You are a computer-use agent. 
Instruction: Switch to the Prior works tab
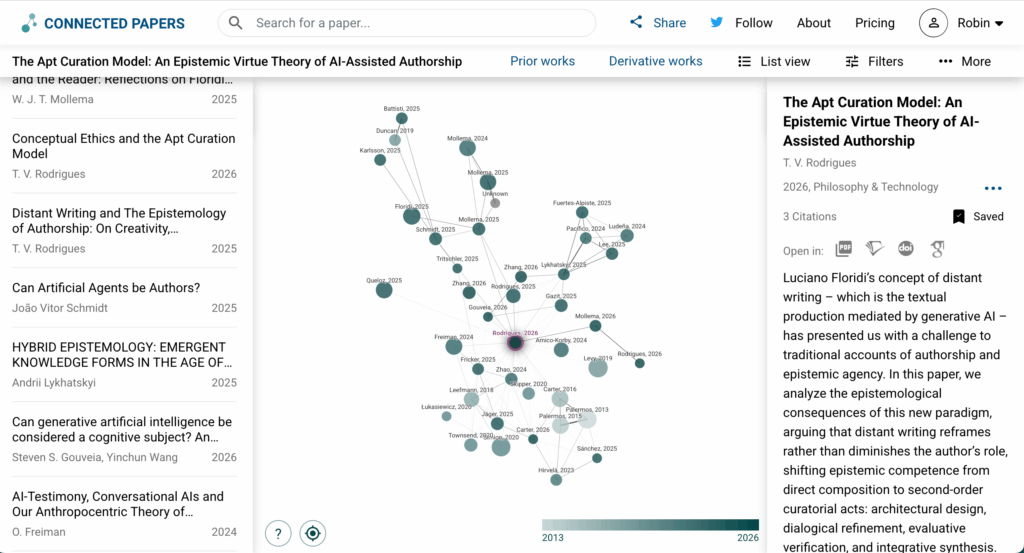point(542,61)
